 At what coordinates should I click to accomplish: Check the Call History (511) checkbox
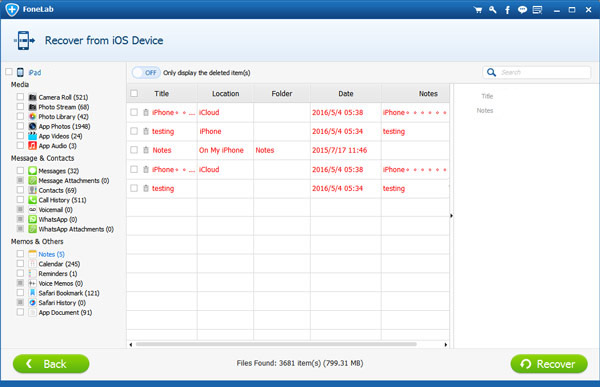[x=20, y=199]
